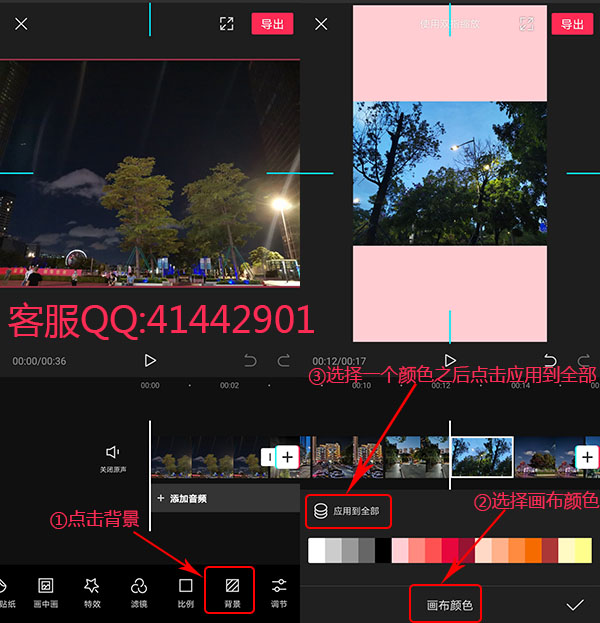
Task: Play the video at 00:00/00:36
Action: [150, 360]
